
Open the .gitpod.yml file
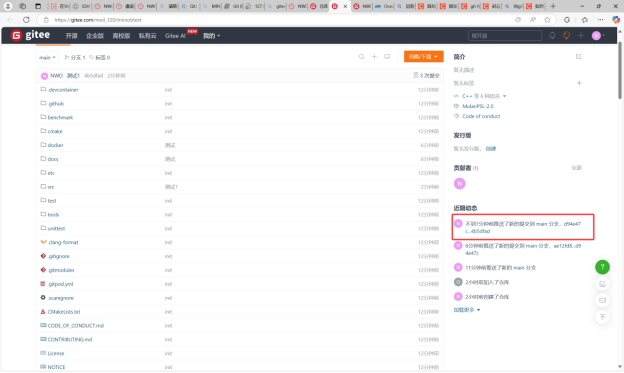coord(60,284)
